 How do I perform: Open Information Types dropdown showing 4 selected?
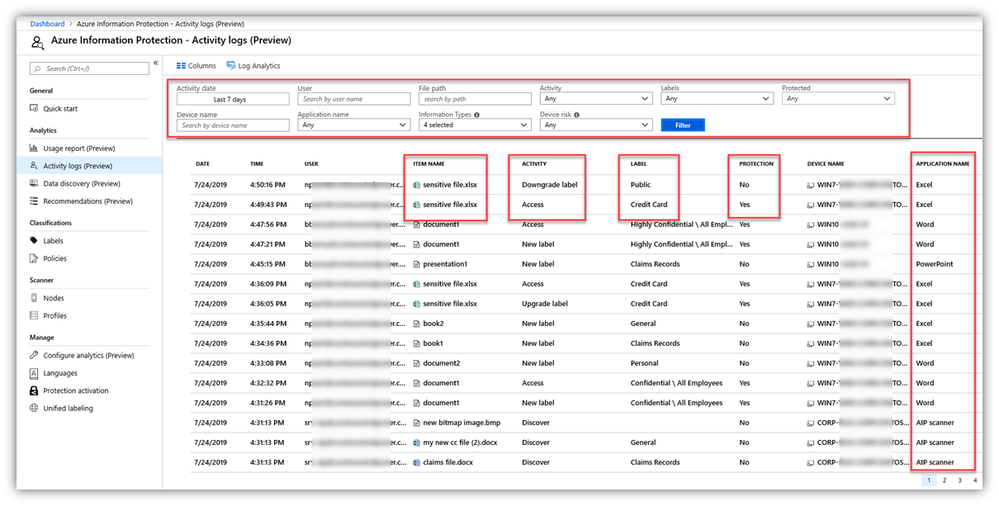(475, 126)
